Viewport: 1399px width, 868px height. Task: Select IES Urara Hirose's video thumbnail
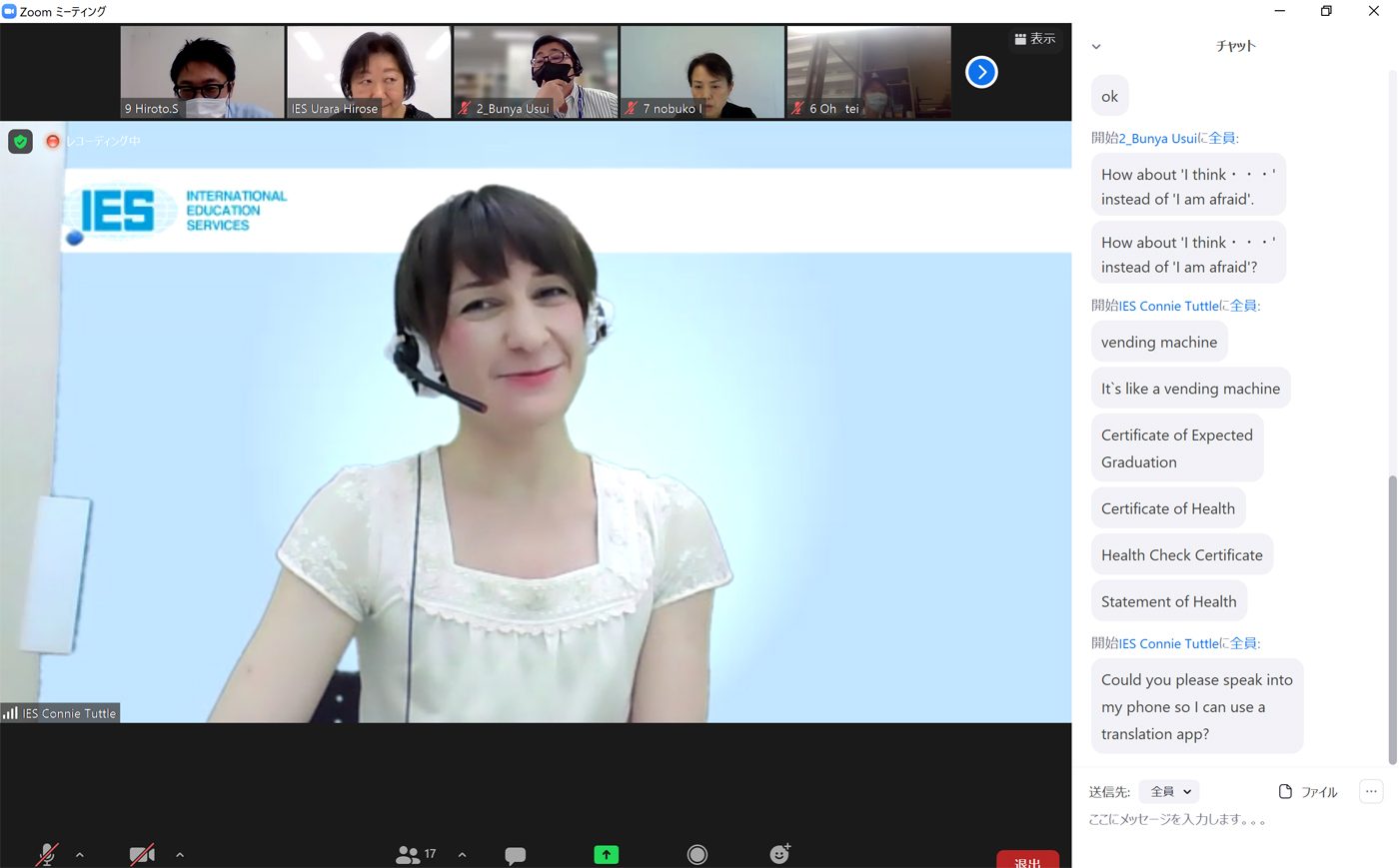click(x=368, y=71)
